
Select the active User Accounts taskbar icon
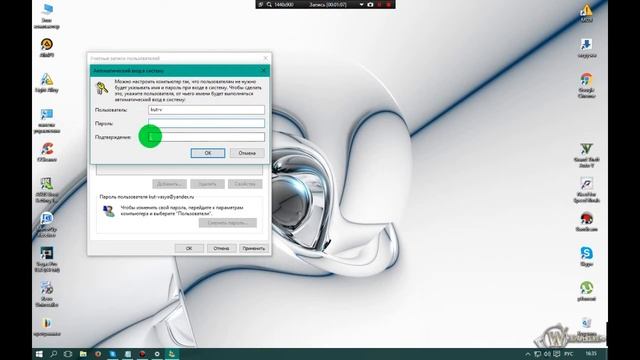[x=172, y=354]
